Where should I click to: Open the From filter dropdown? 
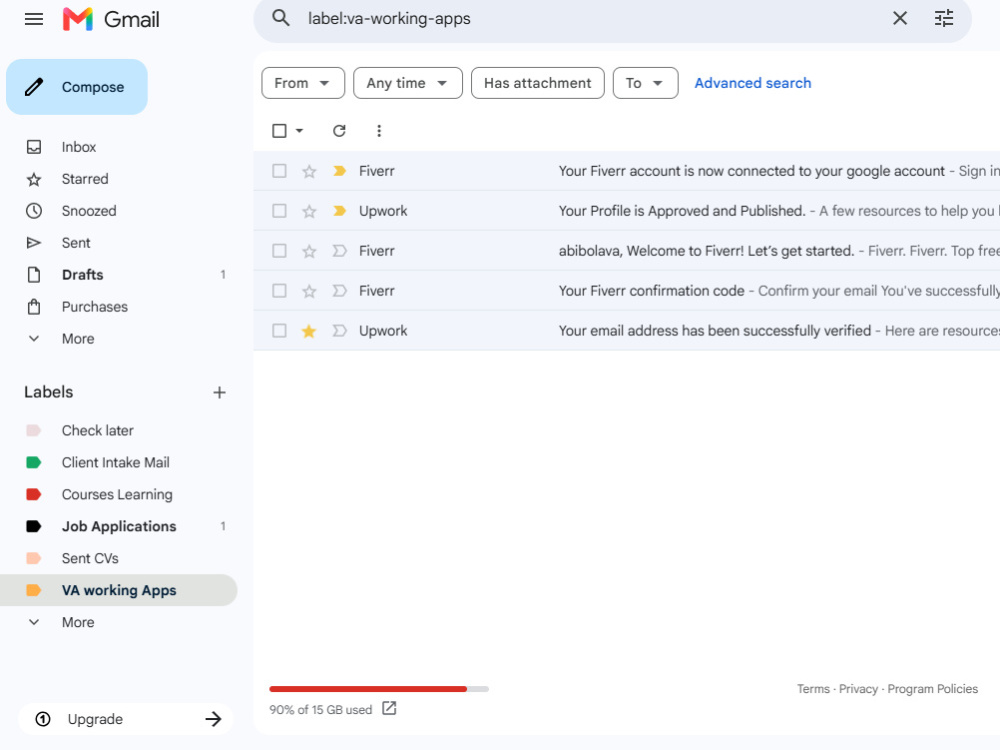point(303,83)
